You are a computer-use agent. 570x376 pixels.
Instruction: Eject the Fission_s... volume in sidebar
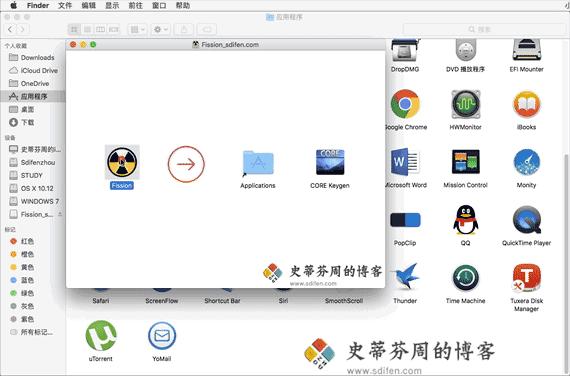pyautogui.click(x=60, y=214)
